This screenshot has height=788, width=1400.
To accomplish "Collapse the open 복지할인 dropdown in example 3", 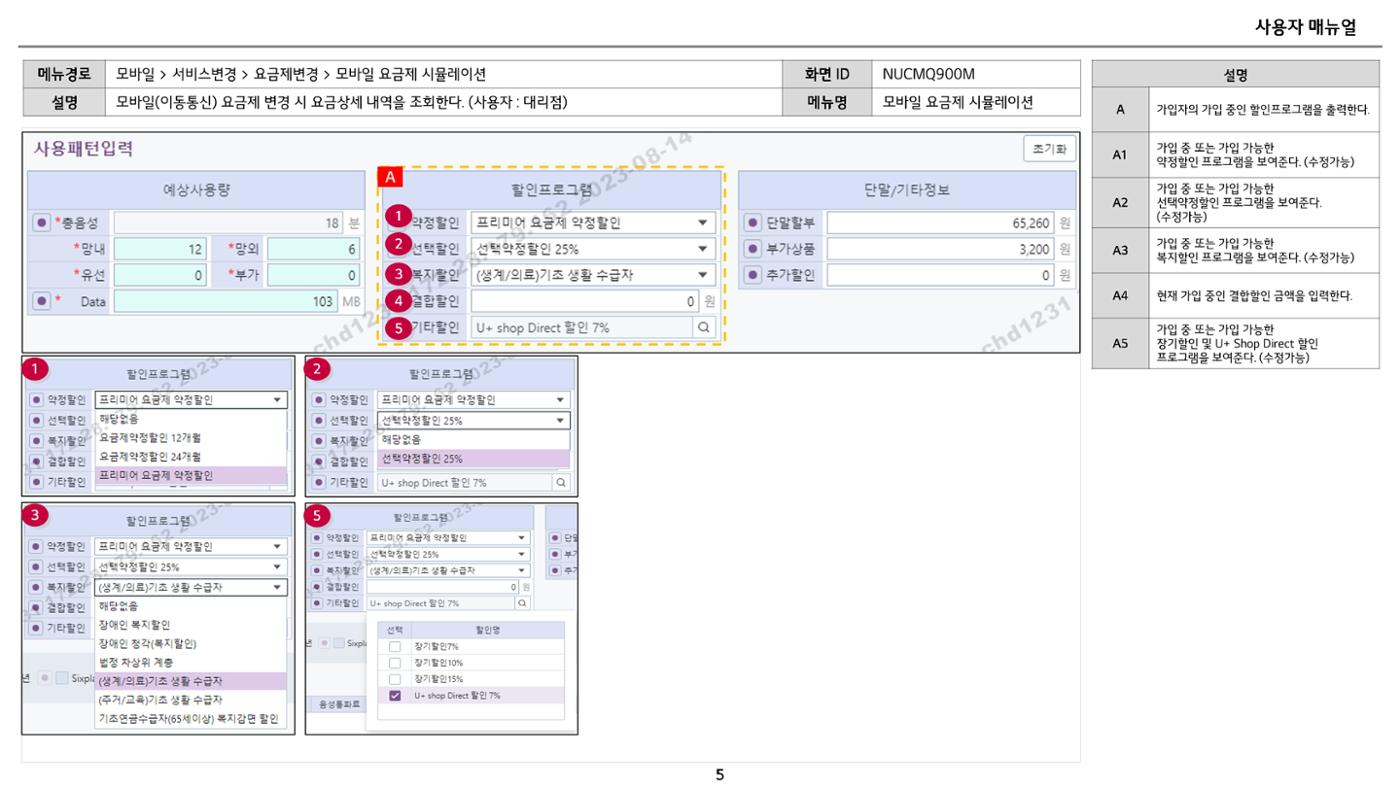I will (x=191, y=588).
